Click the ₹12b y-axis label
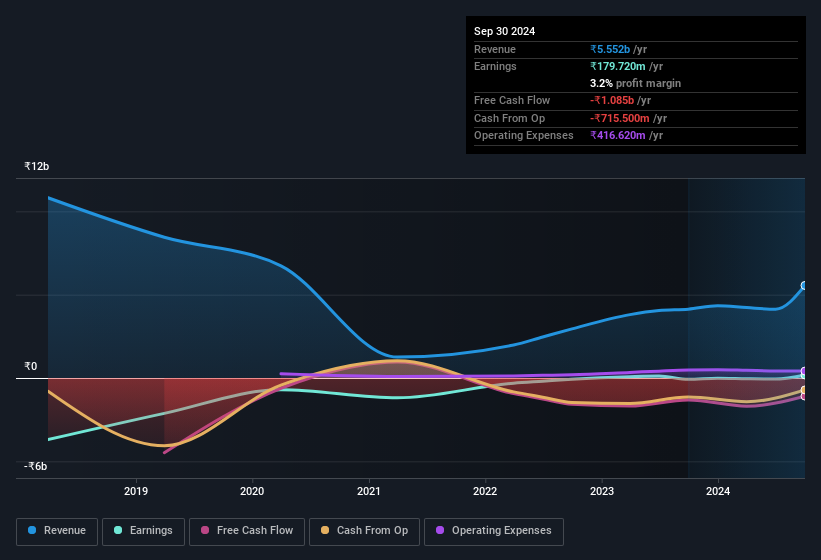 coord(37,166)
